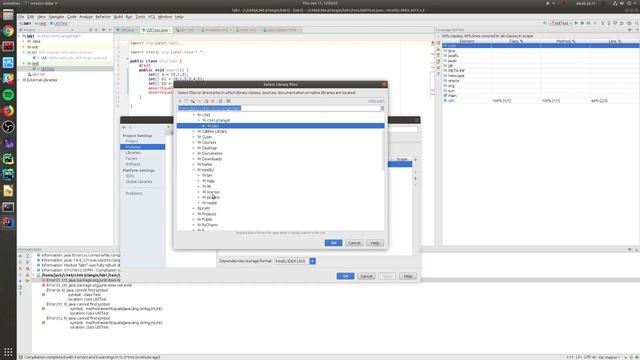This screenshot has height=360, width=640.
Task: Click the Method % column header in Coverage
Action: tap(565, 41)
